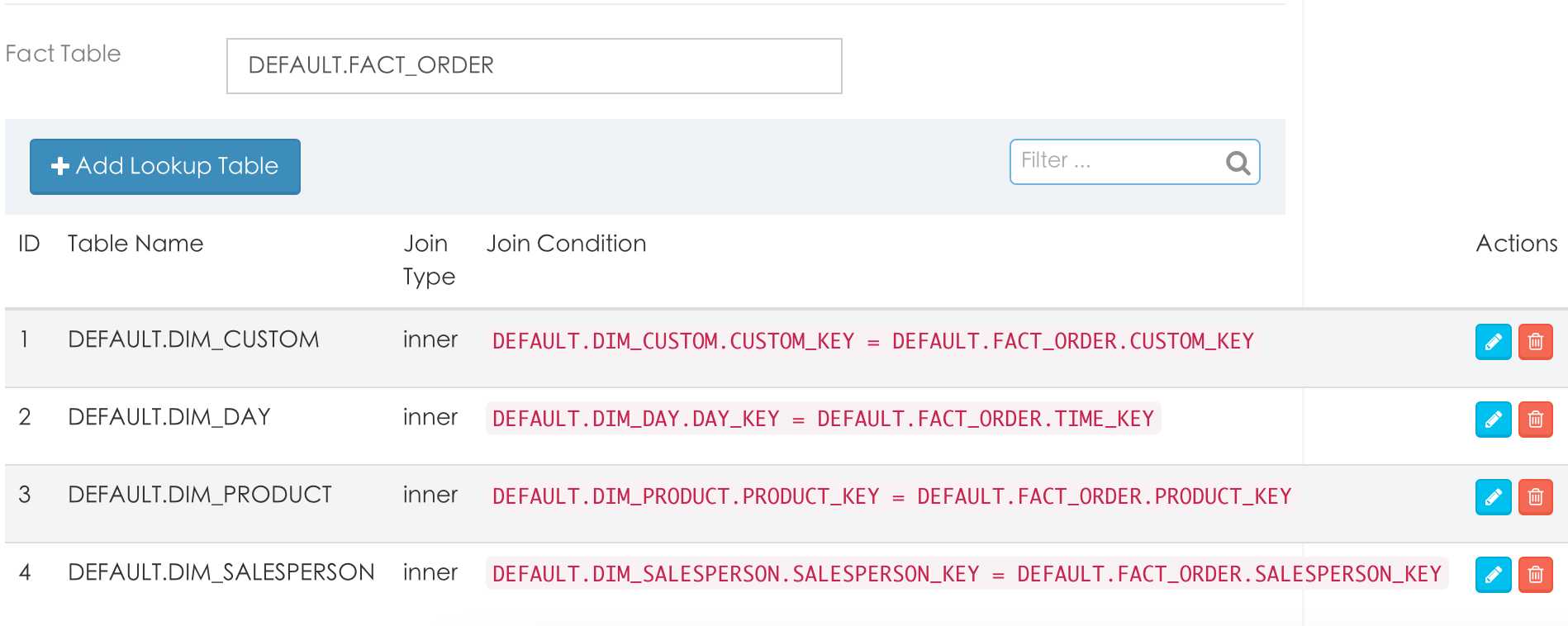Edit the DEFAULT.DIM_DAY lookup row
Image resolution: width=1568 pixels, height=626 pixels.
click(x=1493, y=420)
